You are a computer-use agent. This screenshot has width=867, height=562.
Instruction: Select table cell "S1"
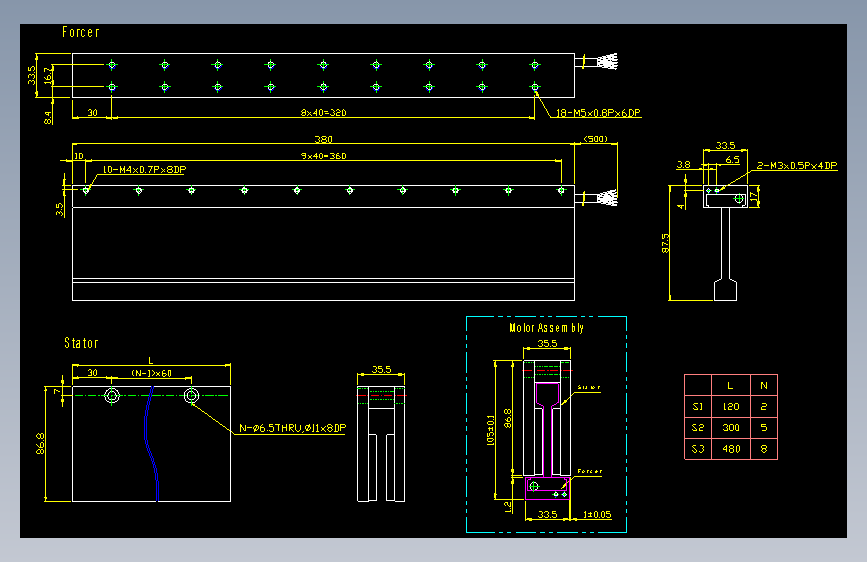pos(698,407)
